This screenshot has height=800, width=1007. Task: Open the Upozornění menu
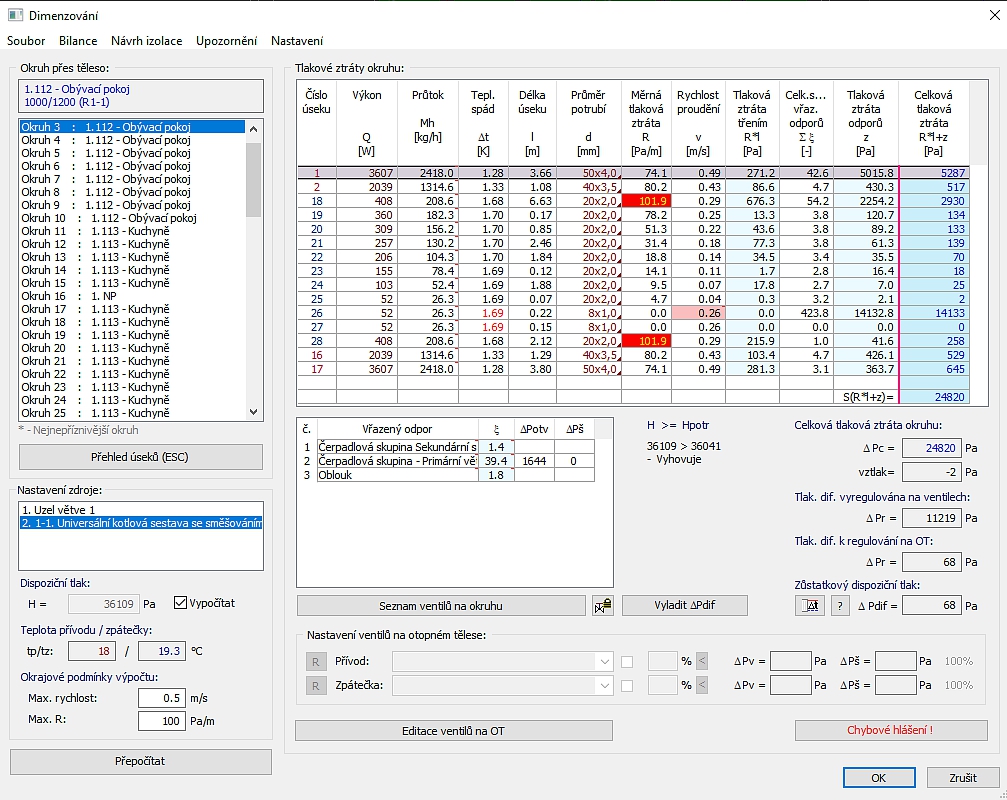[226, 40]
